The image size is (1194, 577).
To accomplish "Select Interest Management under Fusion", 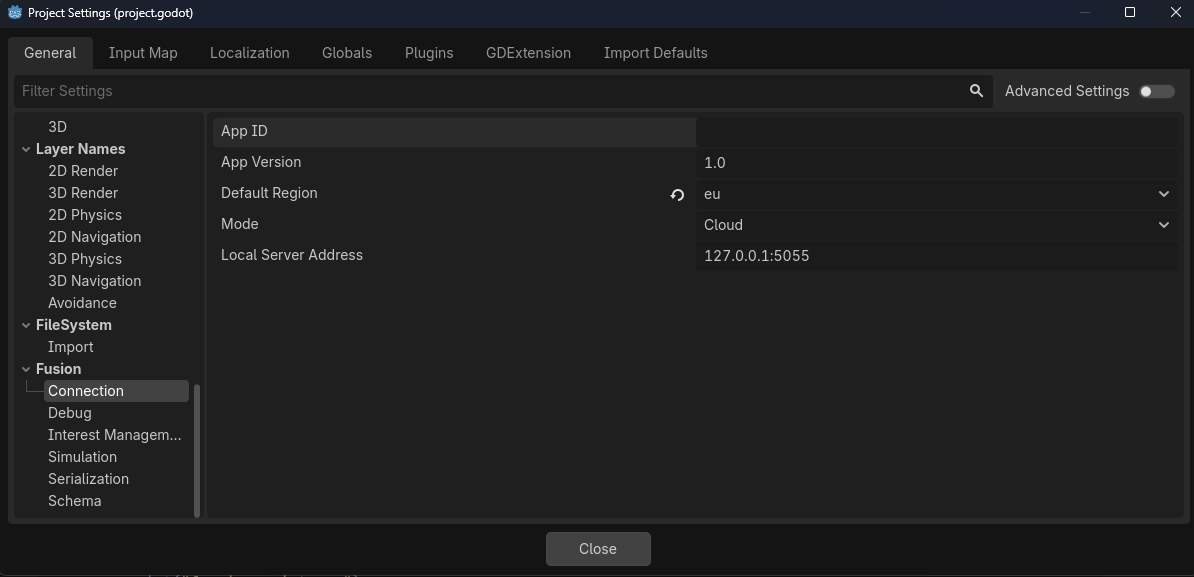I will click(115, 435).
